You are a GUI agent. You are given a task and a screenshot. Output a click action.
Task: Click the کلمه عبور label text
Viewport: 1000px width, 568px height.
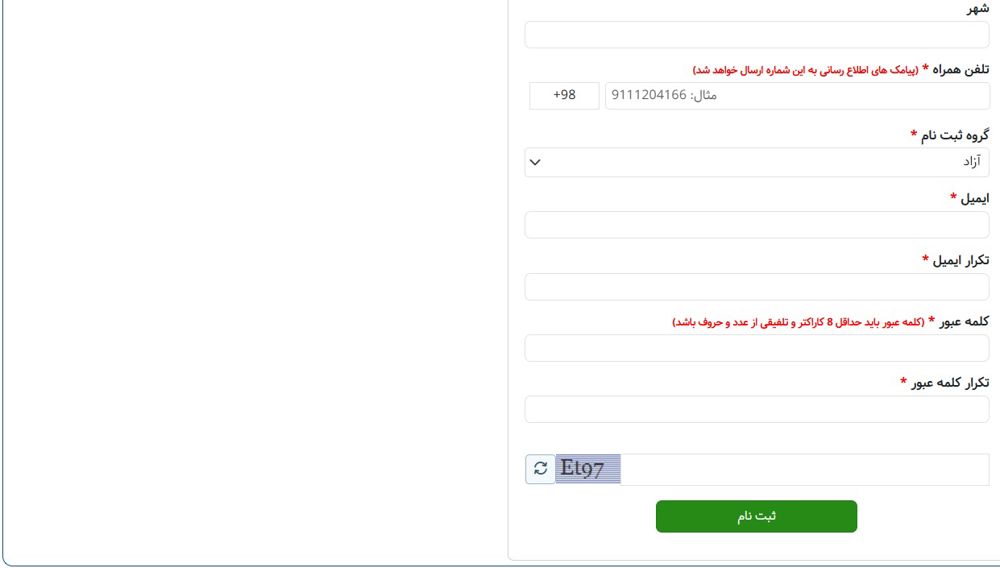pyautogui.click(x=964, y=322)
